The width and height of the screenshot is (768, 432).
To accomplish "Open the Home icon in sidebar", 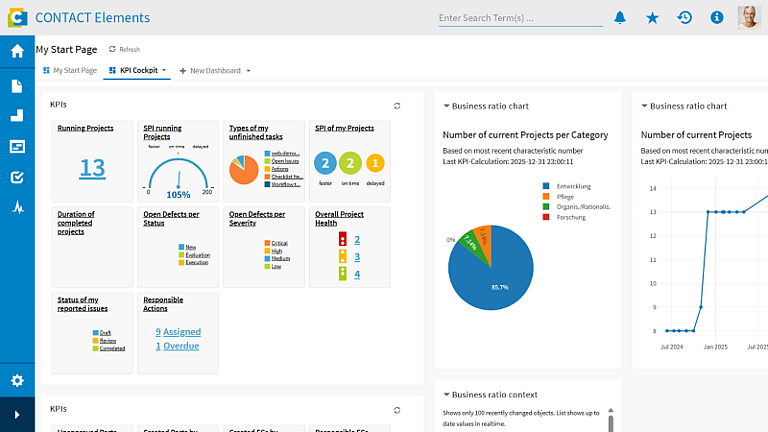I will tap(17, 51).
